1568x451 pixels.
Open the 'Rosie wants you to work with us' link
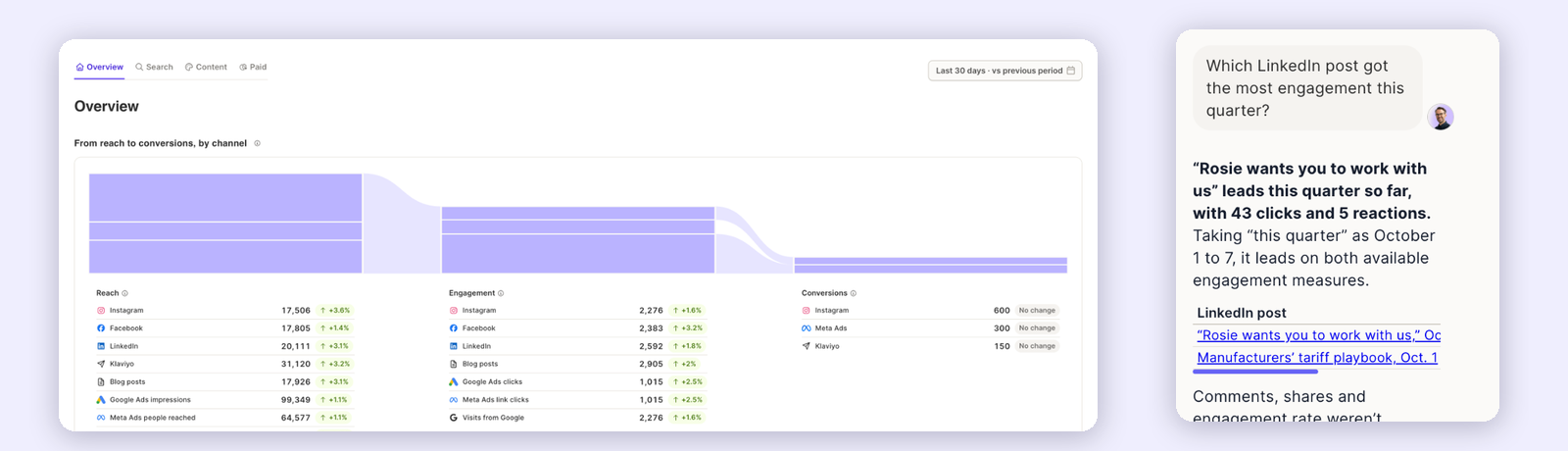click(x=1318, y=335)
